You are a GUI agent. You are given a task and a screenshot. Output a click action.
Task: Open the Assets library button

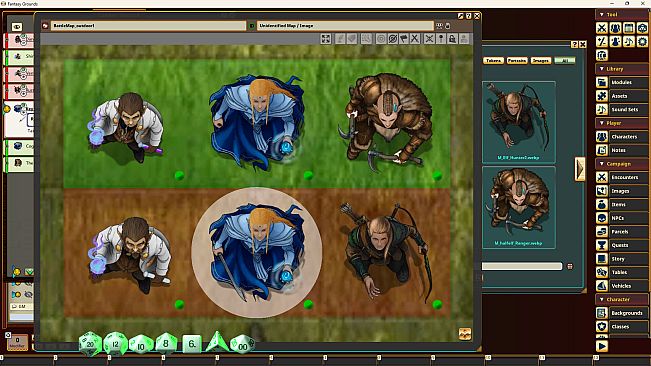tap(628, 96)
